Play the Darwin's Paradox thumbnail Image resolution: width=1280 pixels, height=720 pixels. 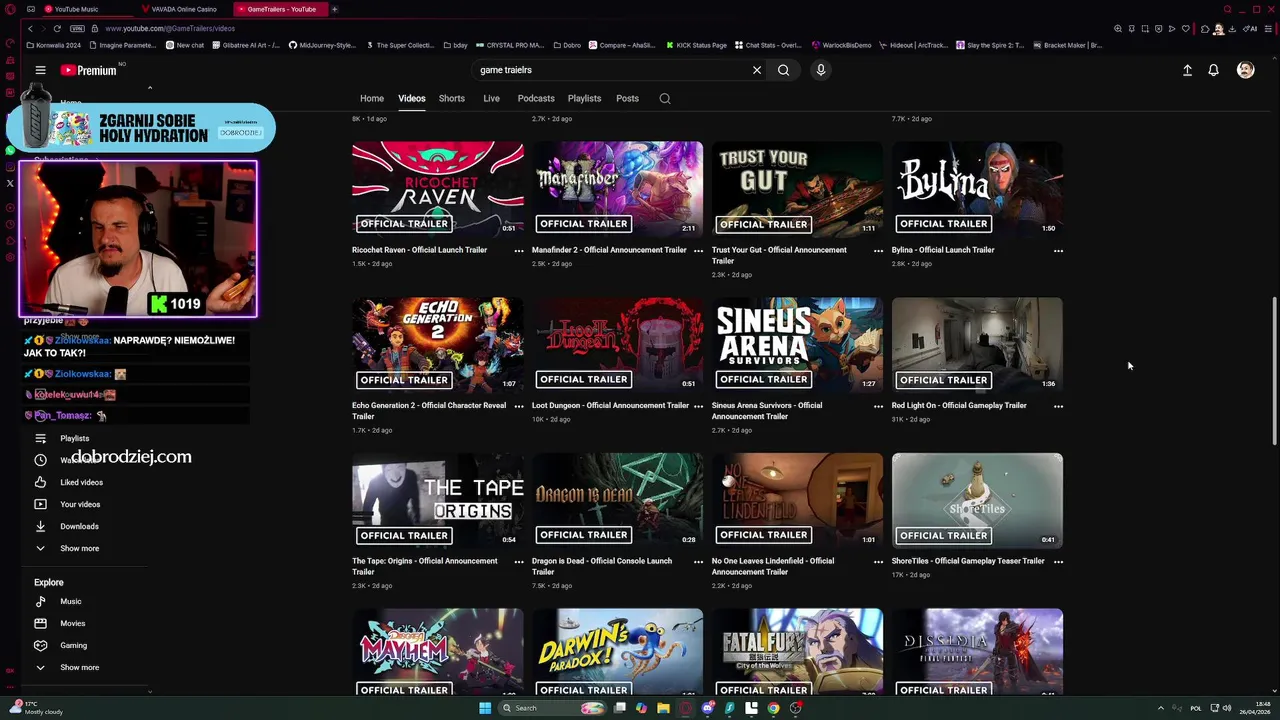tap(617, 652)
